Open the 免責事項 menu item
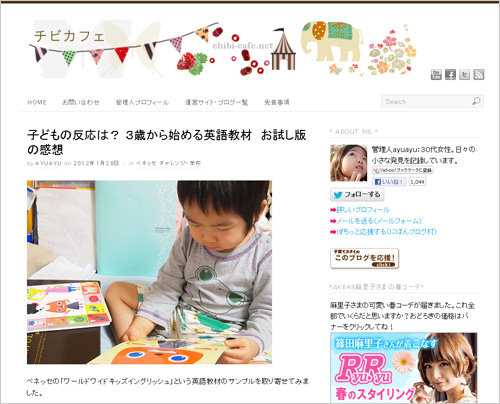The image size is (500, 404). pos(277,102)
